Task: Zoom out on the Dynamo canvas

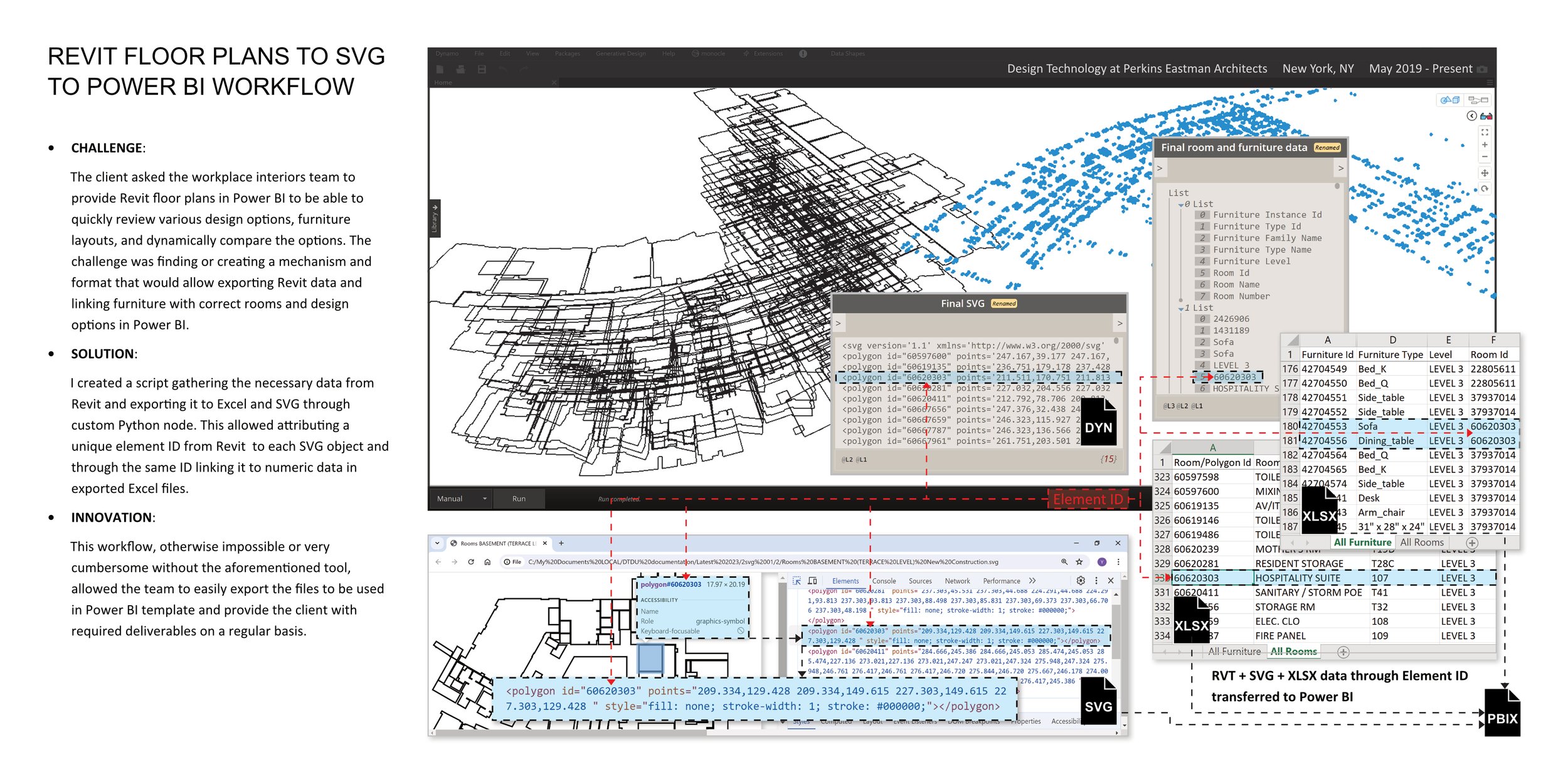Action: 1485,157
